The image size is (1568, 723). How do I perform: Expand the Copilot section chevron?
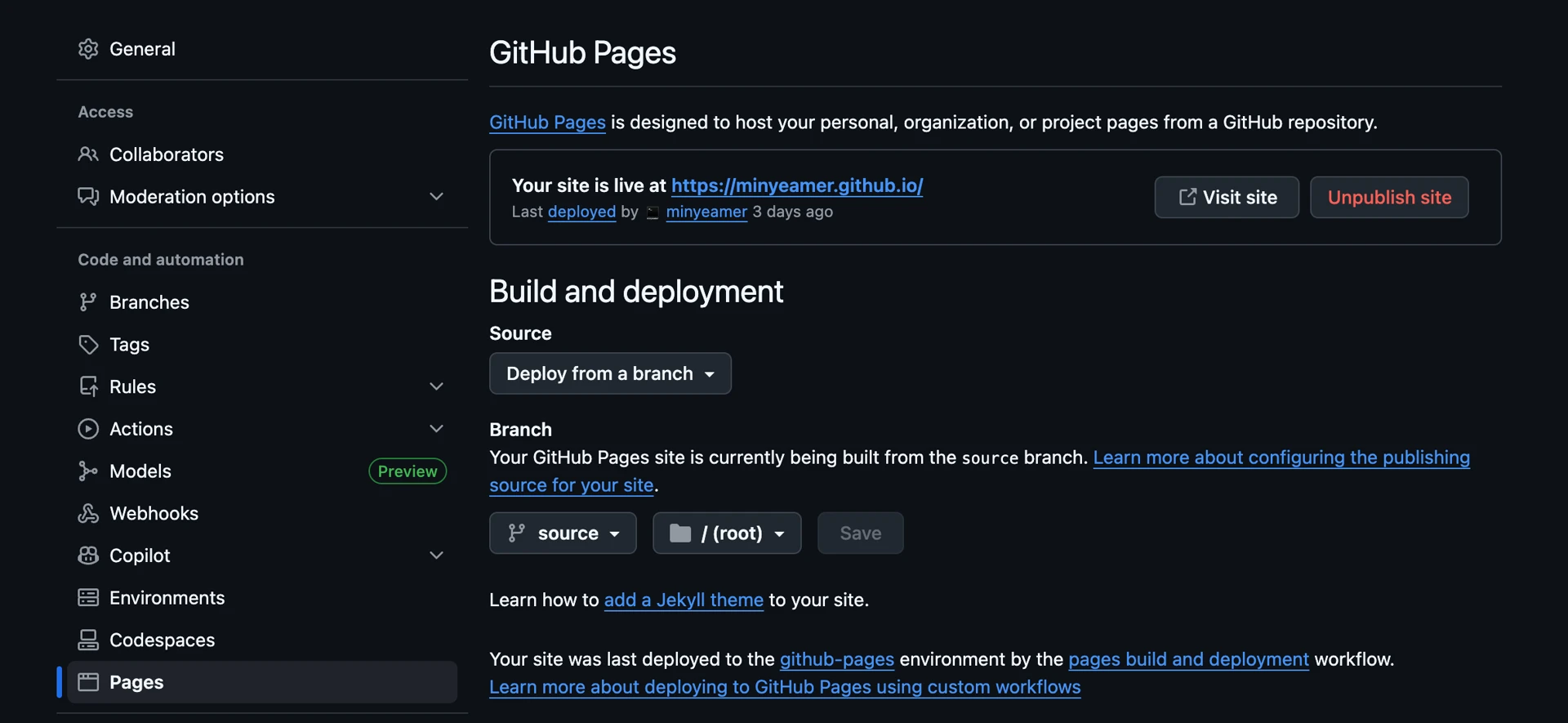click(x=437, y=556)
